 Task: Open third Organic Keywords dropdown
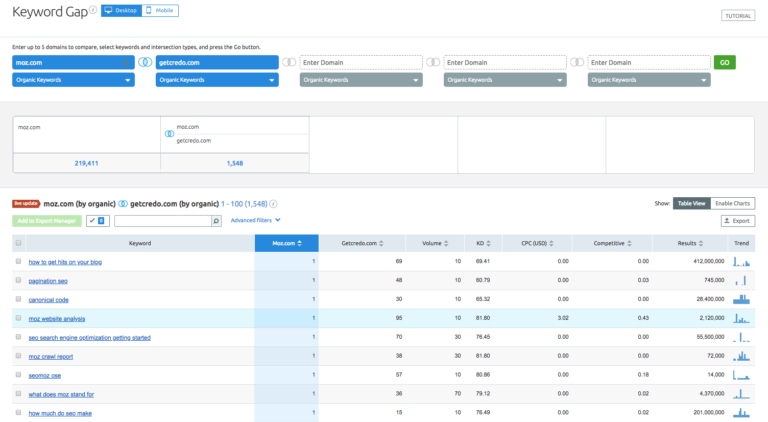[x=361, y=80]
